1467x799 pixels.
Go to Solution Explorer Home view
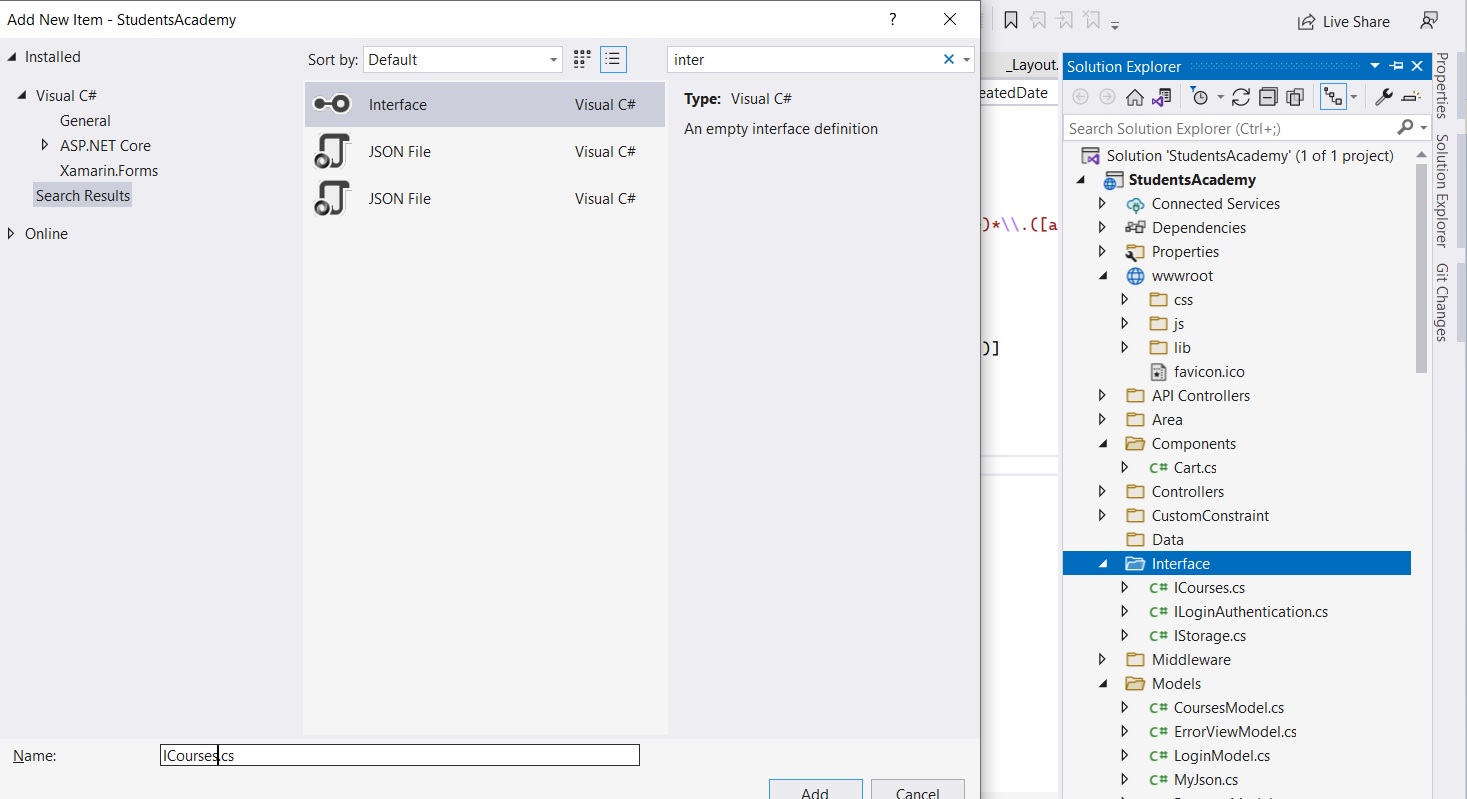coord(1134,97)
